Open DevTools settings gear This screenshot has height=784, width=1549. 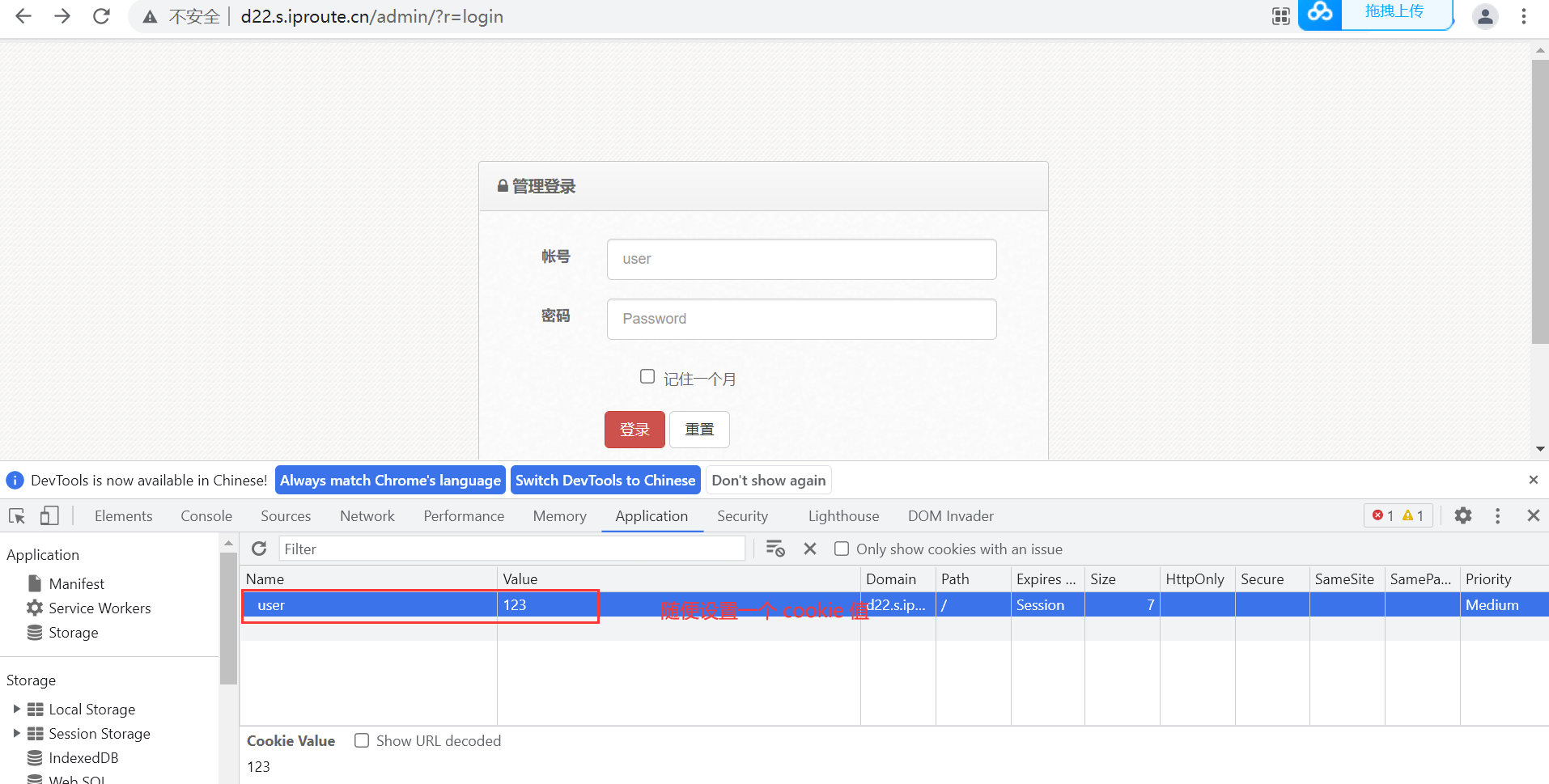click(1462, 515)
